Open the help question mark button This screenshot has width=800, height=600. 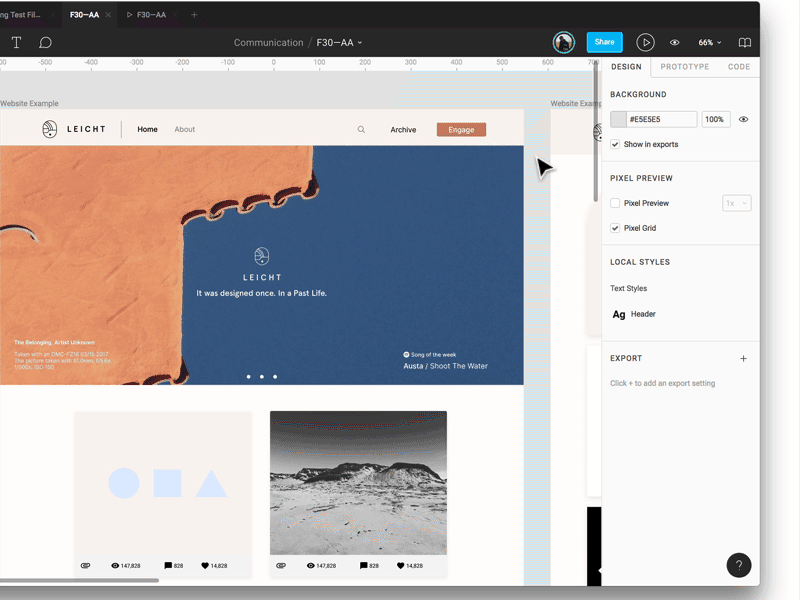pos(739,565)
